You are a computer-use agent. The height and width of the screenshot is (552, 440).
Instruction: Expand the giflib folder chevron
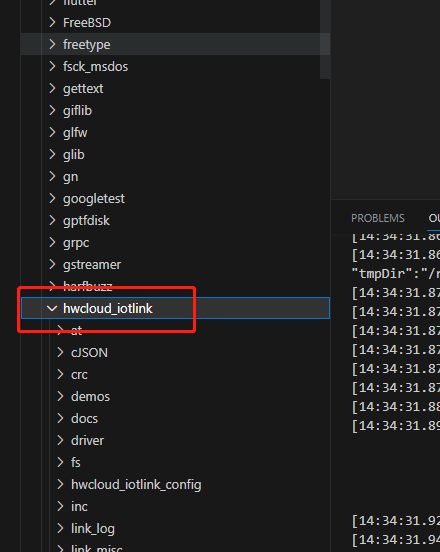point(52,110)
